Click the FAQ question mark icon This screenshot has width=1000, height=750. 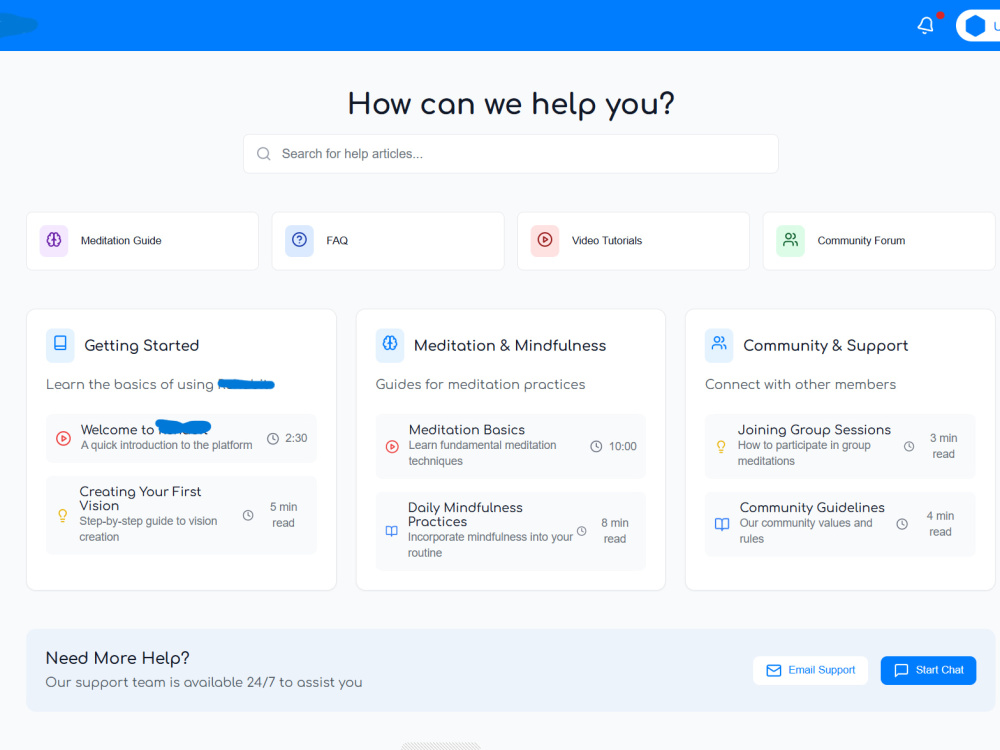pos(299,240)
